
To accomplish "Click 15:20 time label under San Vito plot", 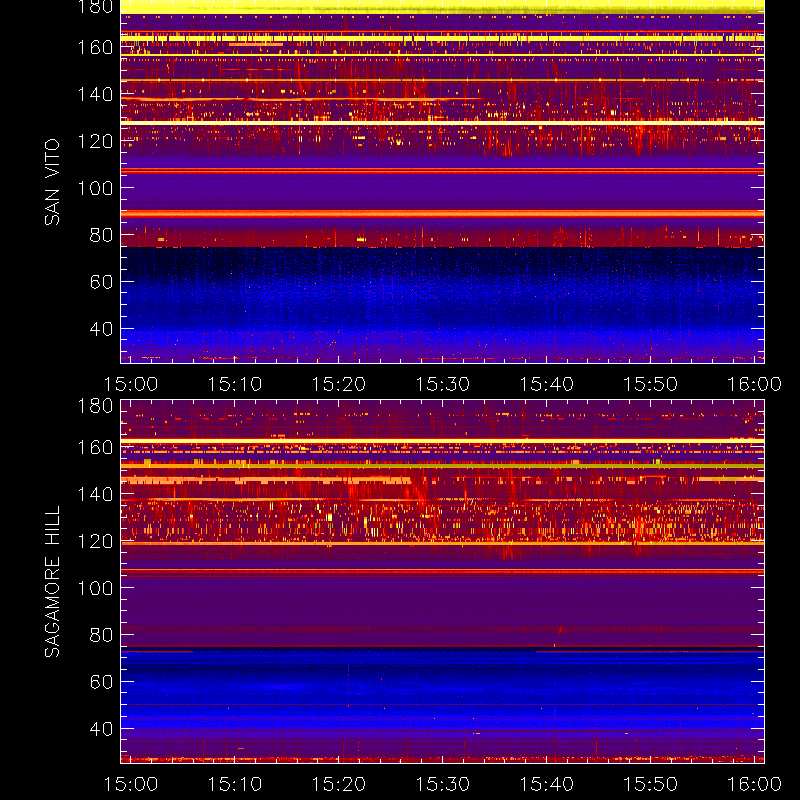I will pos(339,384).
